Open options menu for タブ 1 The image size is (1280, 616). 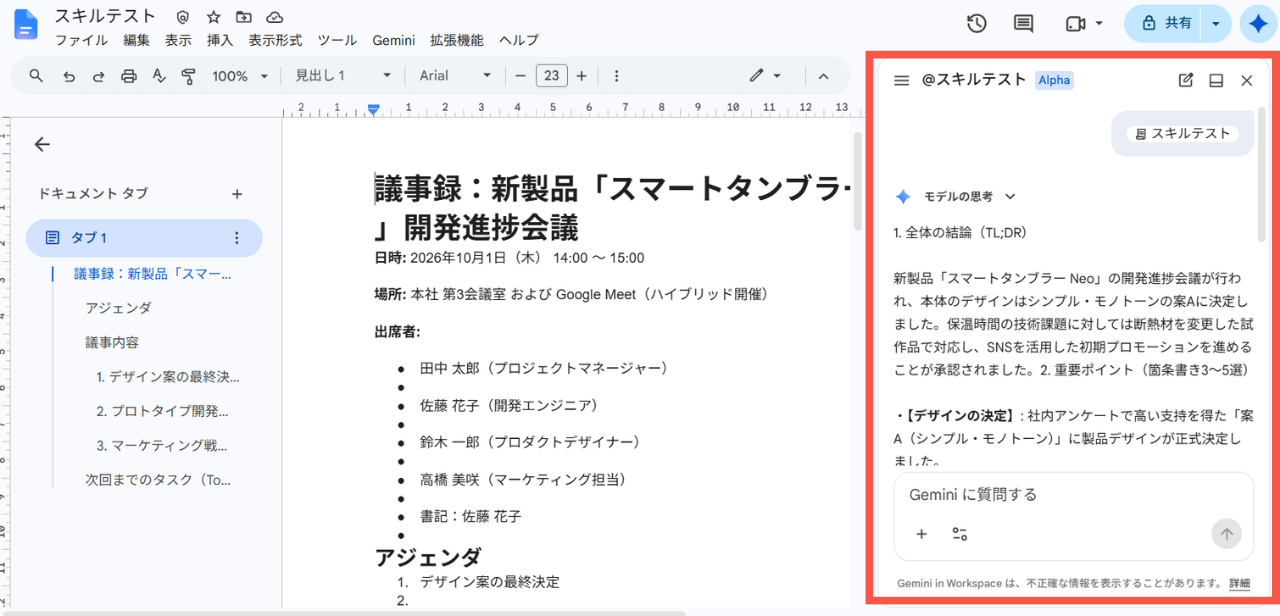[x=237, y=238]
